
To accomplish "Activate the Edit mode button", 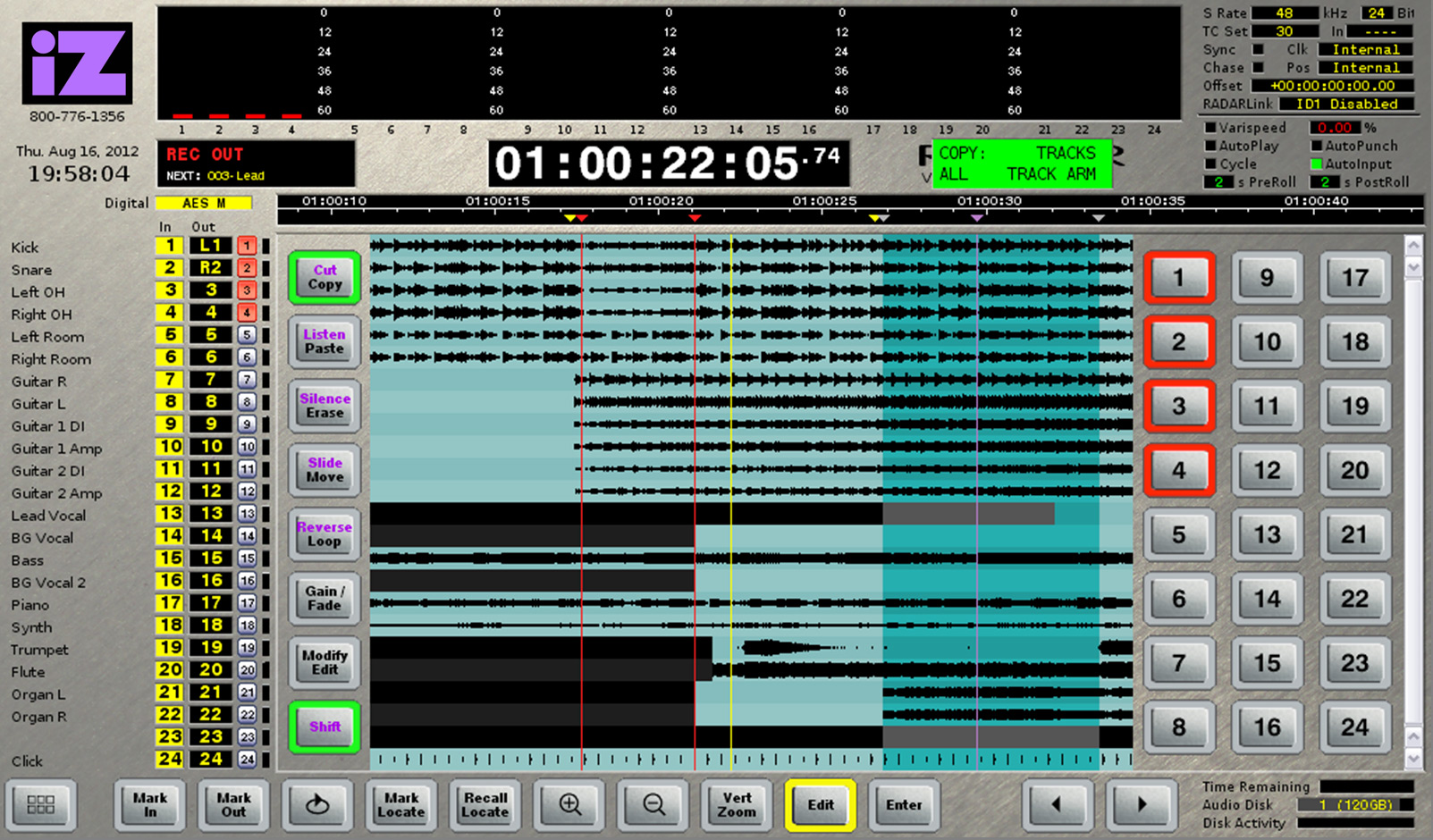I will click(x=821, y=804).
